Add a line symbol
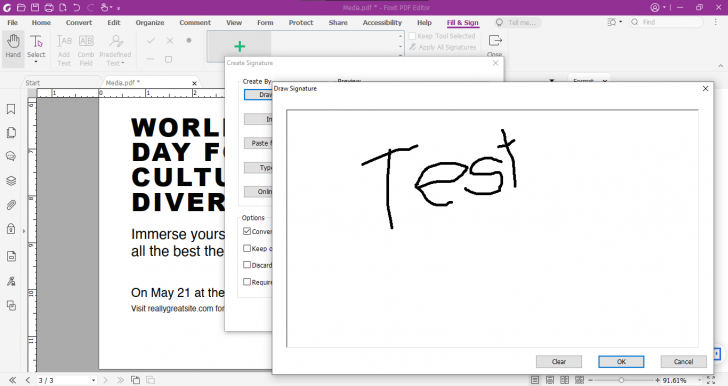The image size is (728, 386). pyautogui.click(x=150, y=59)
